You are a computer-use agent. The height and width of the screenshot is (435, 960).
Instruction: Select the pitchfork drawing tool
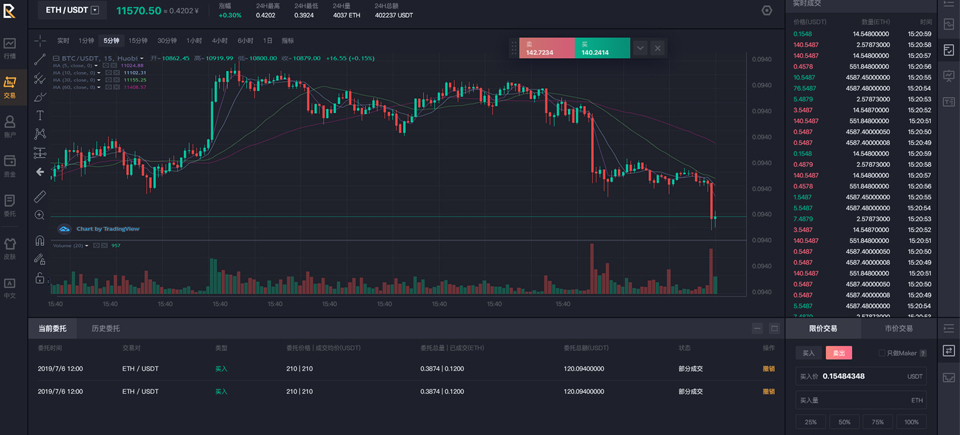40,78
